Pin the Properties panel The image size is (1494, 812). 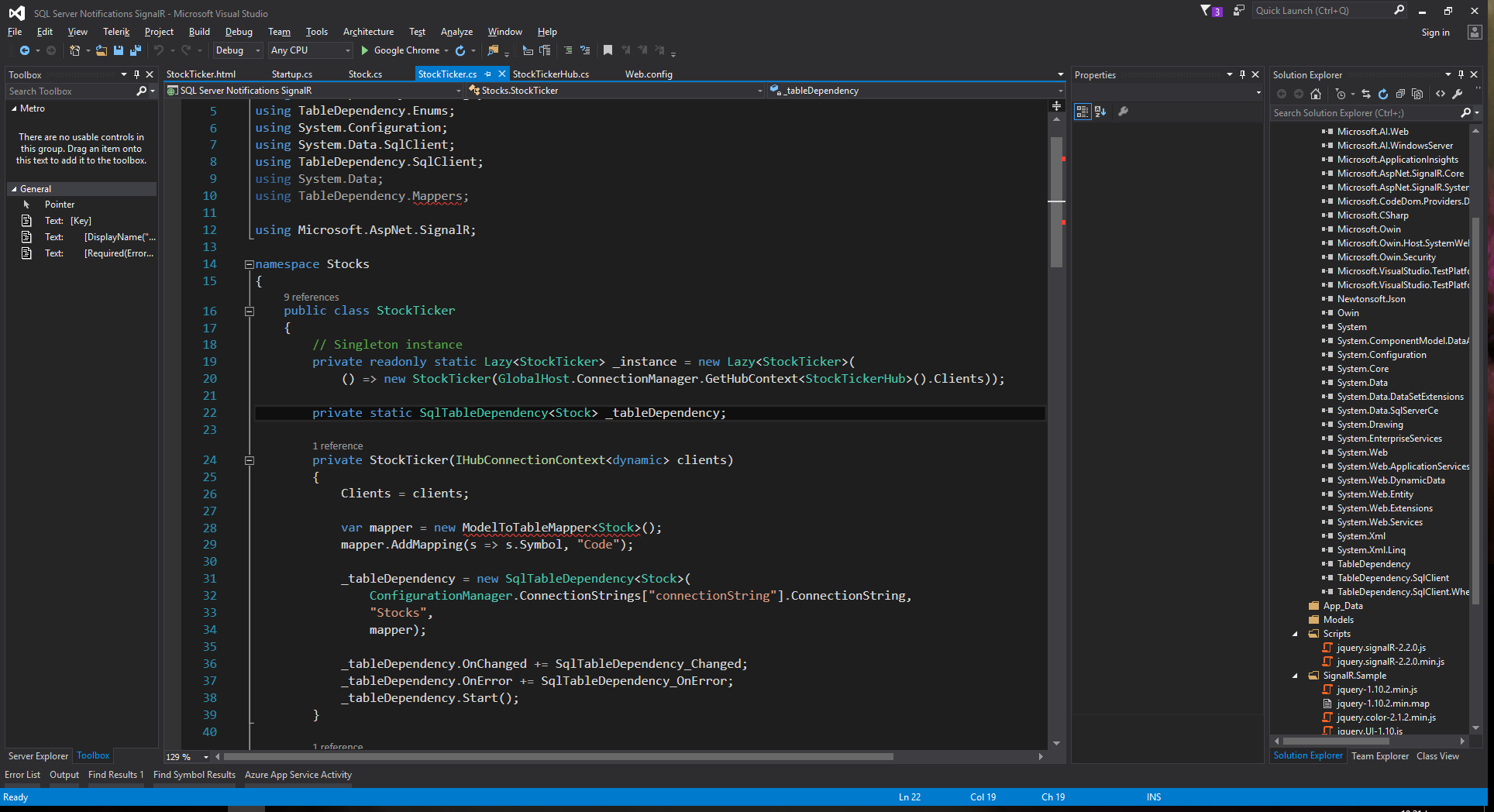[x=1243, y=74]
